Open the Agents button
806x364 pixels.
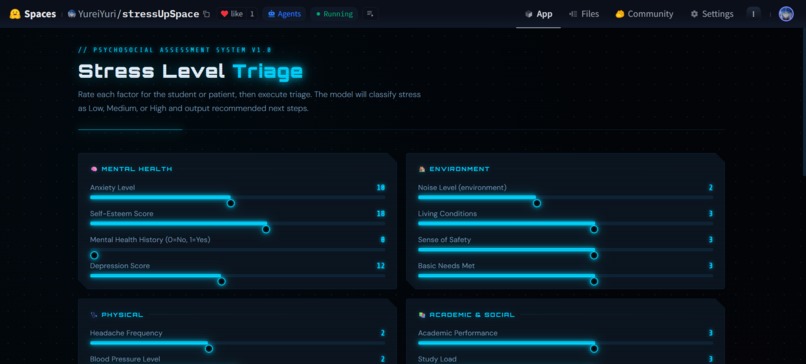[284, 14]
